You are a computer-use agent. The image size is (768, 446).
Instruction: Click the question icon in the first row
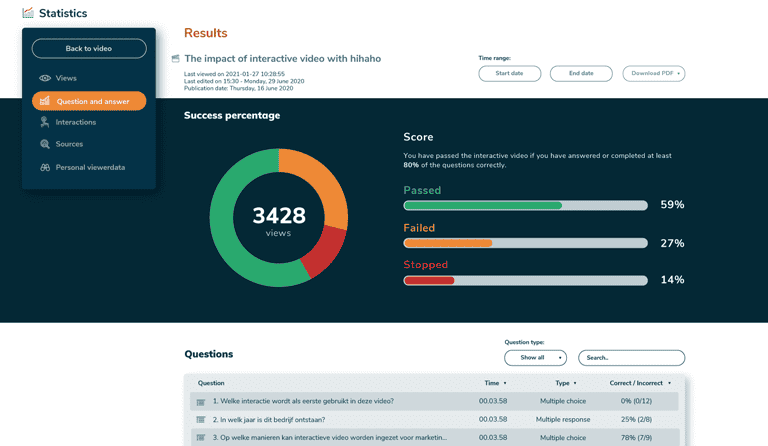[x=200, y=402]
